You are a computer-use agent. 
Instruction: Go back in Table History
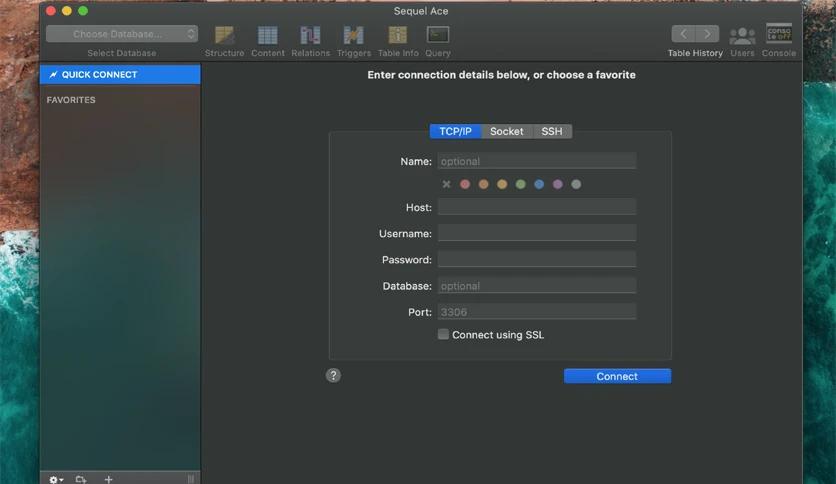pos(684,34)
